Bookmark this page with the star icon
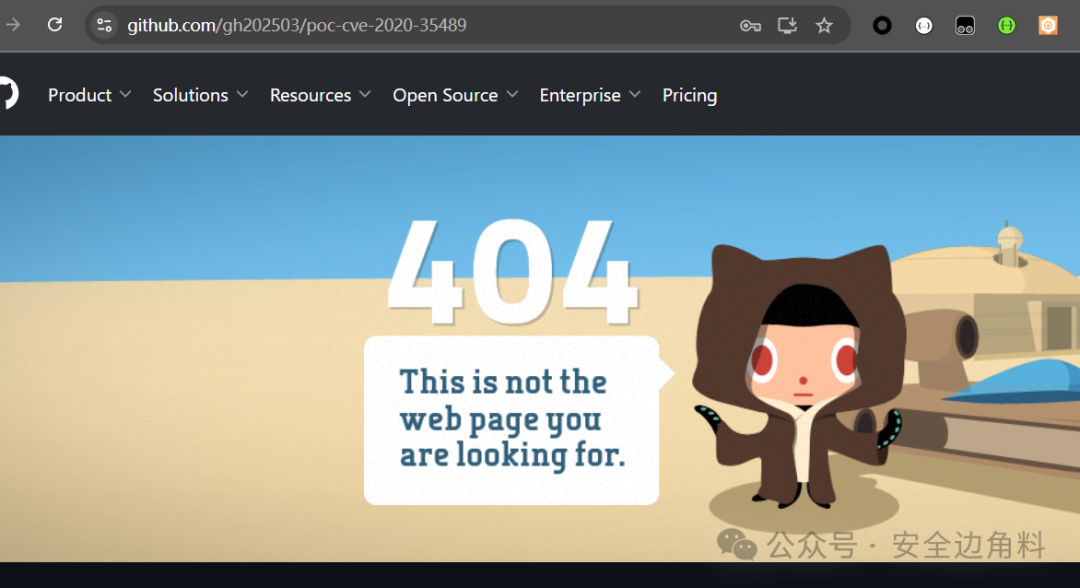1080x588 pixels. [824, 25]
